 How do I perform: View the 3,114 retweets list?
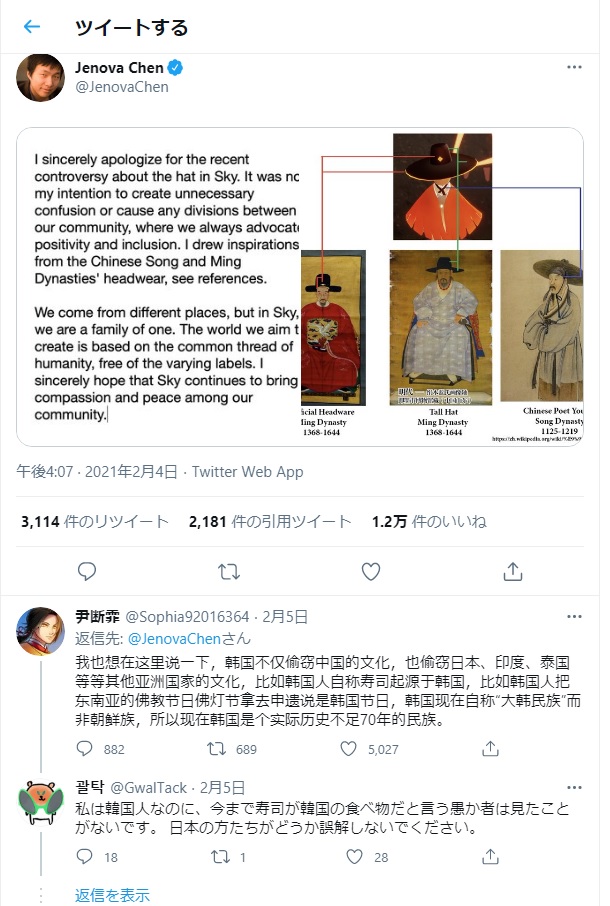[95, 522]
